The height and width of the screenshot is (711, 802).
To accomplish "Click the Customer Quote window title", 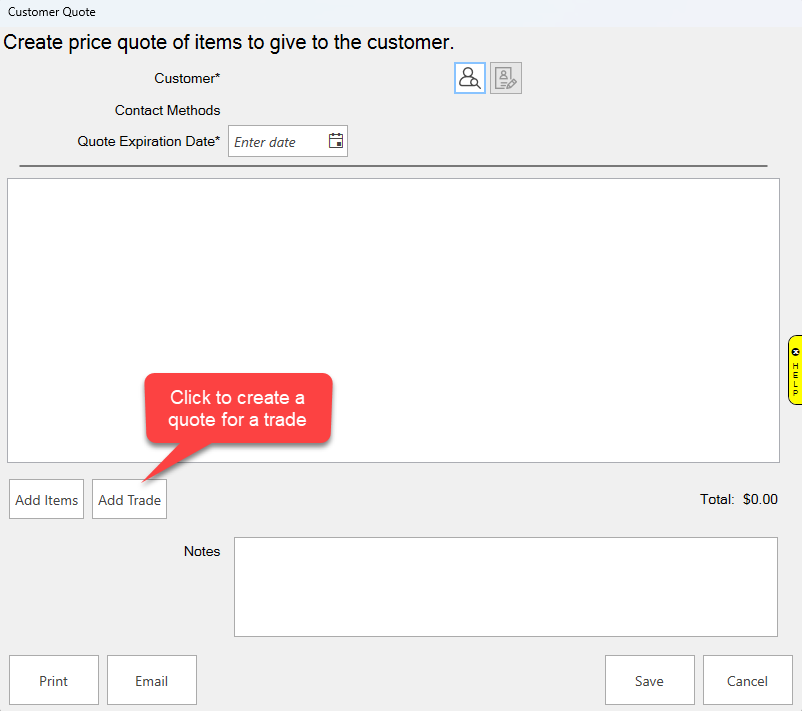I will [52, 12].
